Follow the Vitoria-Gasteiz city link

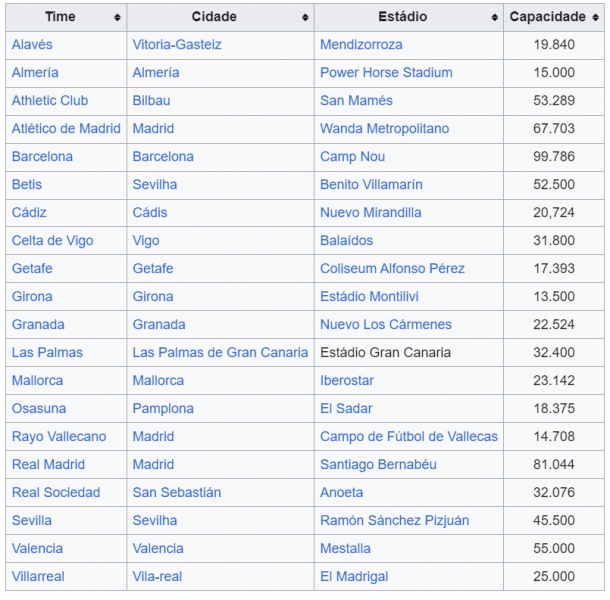[177, 45]
